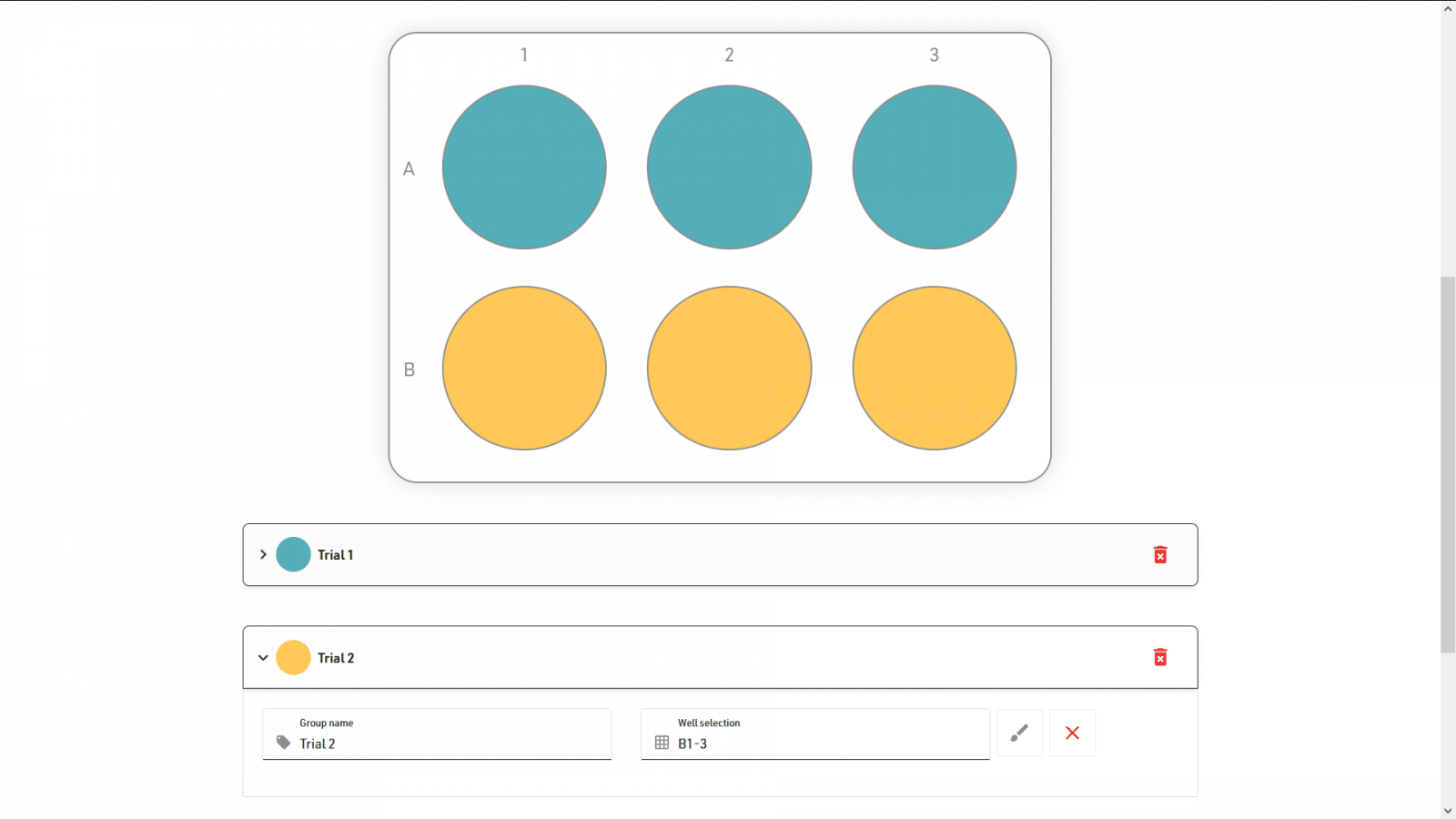Edit the Group name field
Viewport: 1456px width, 819px height.
coord(437,734)
